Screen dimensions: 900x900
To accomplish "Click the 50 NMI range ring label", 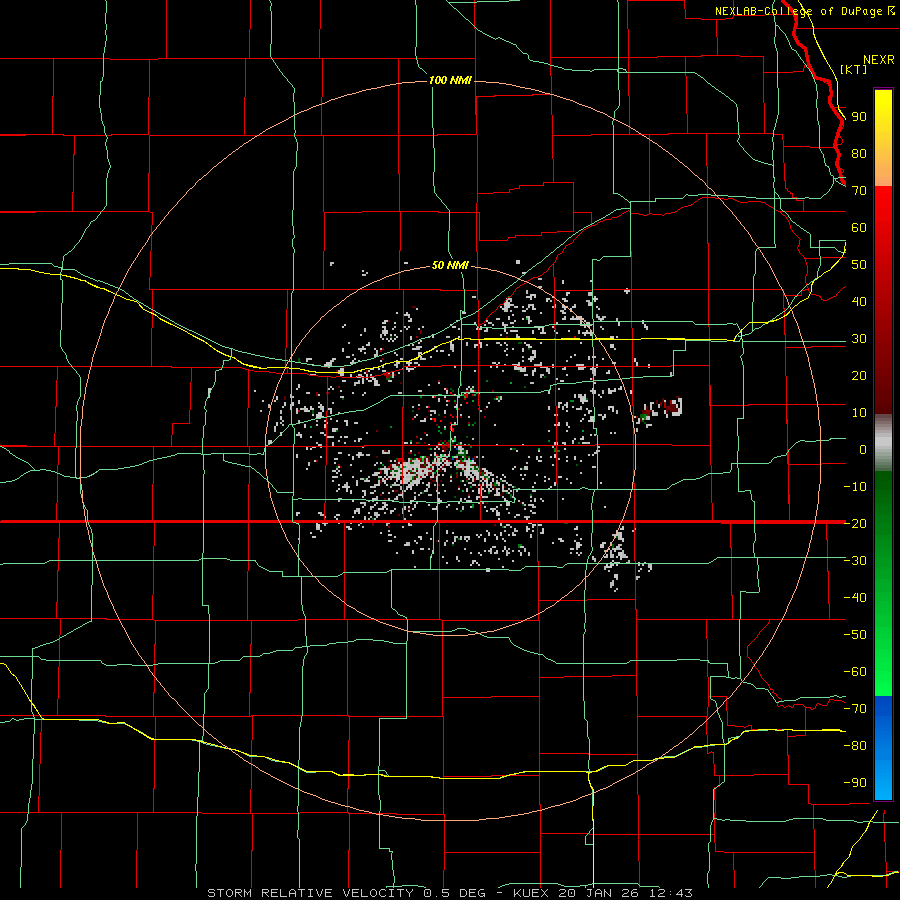I will pyautogui.click(x=450, y=265).
